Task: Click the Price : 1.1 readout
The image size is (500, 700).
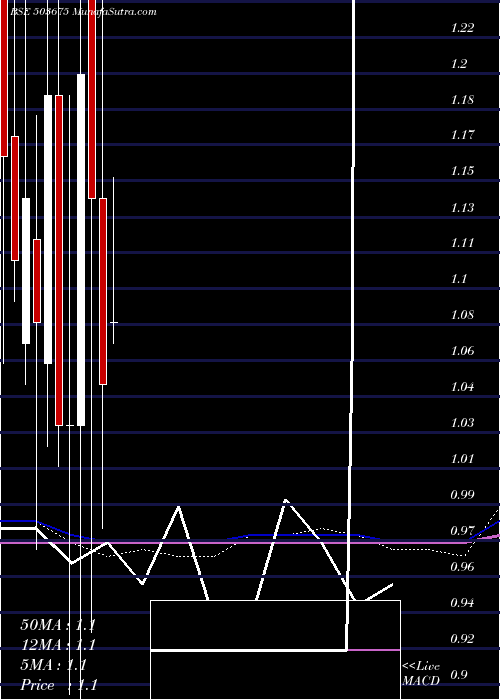Action: point(58,685)
